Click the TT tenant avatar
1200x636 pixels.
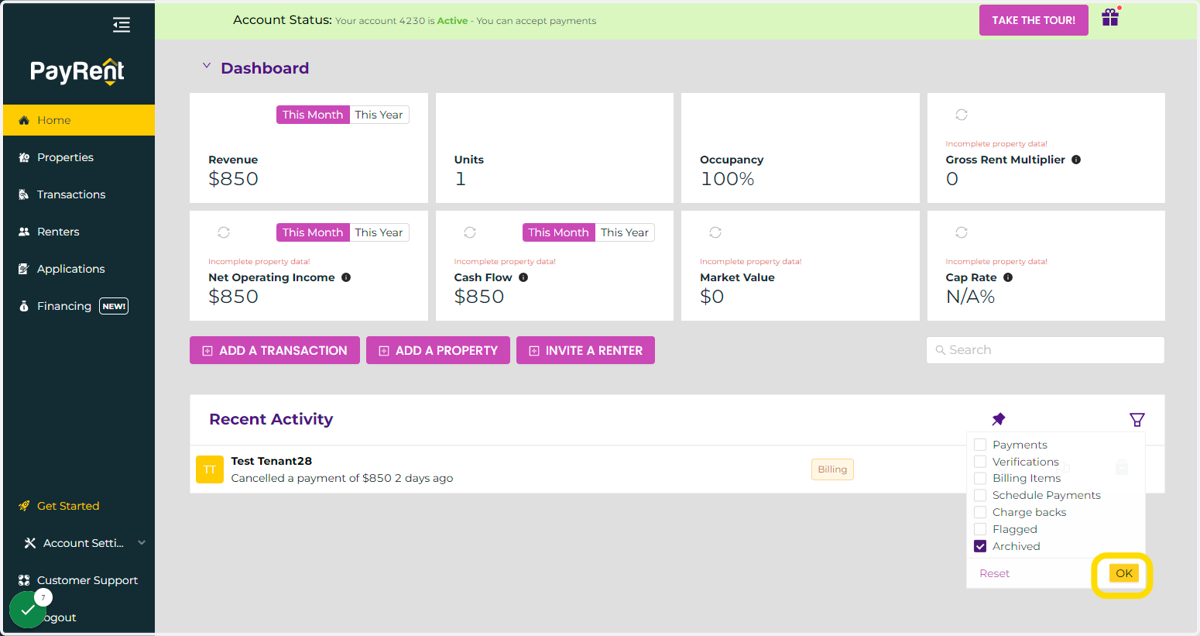point(210,469)
